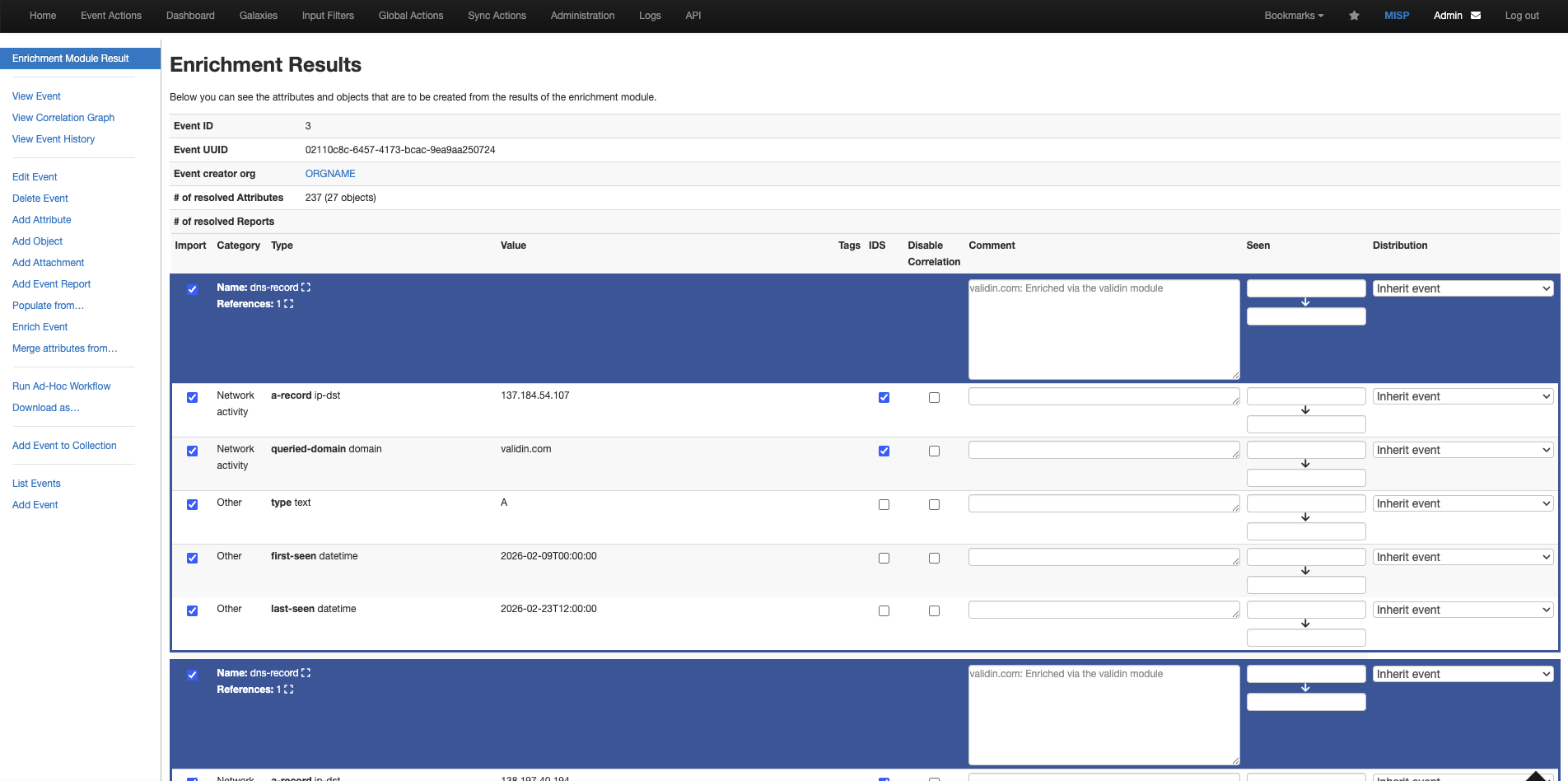Open the Administration menu
Image resolution: width=1568 pixels, height=781 pixels.
click(x=581, y=15)
